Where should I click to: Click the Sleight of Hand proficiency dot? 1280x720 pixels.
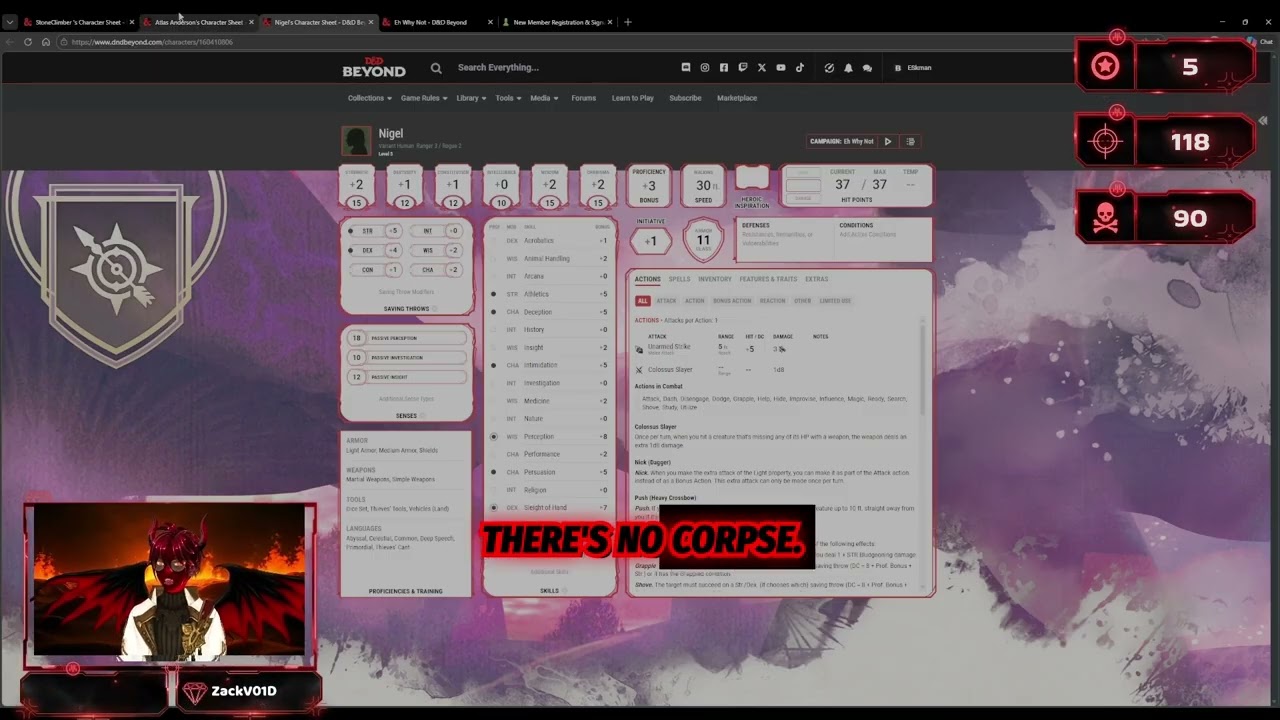[x=493, y=508]
